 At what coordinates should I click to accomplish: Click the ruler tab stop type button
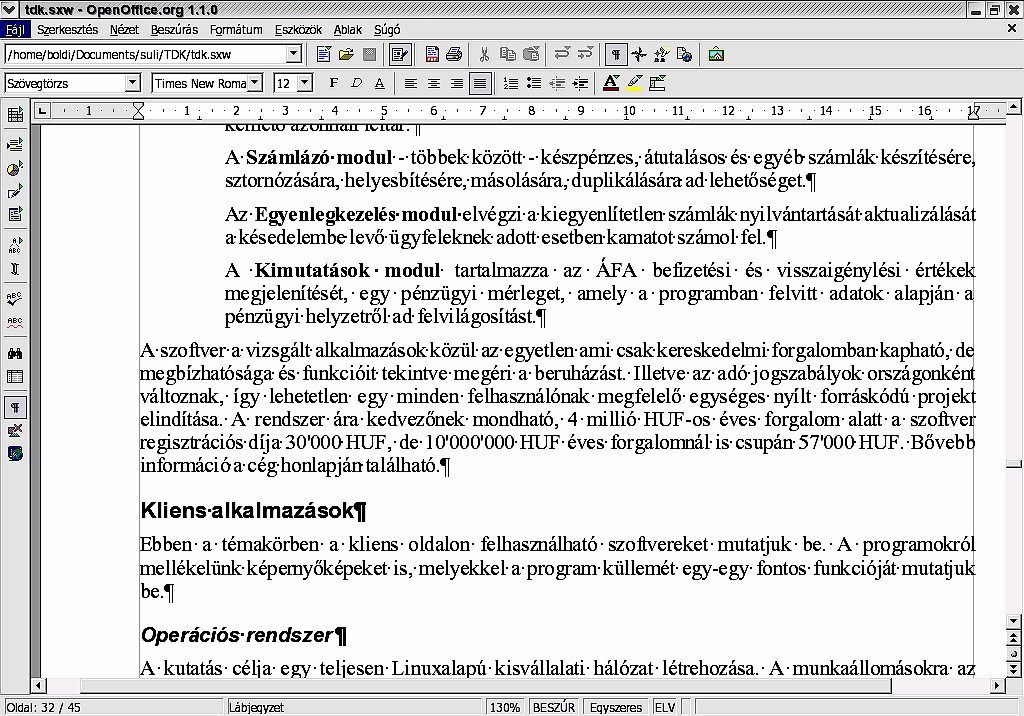pos(41,111)
